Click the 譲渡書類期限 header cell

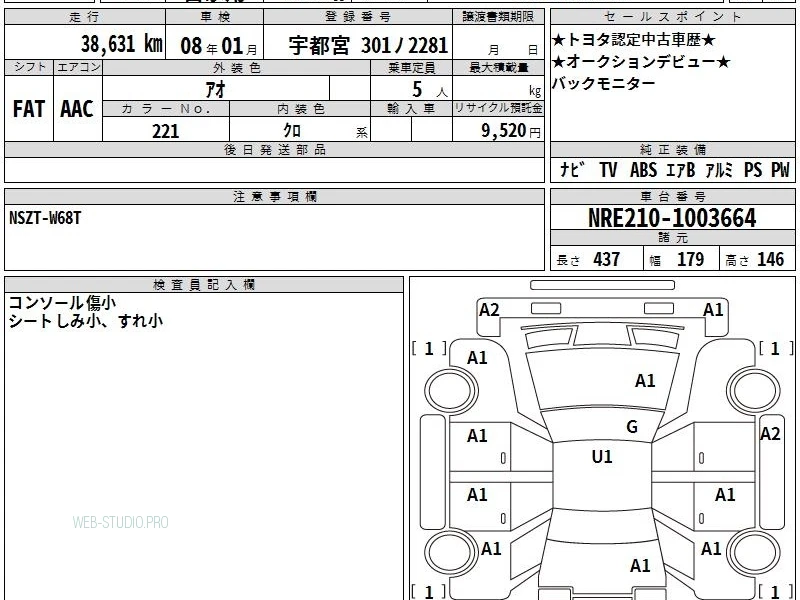(498, 17)
